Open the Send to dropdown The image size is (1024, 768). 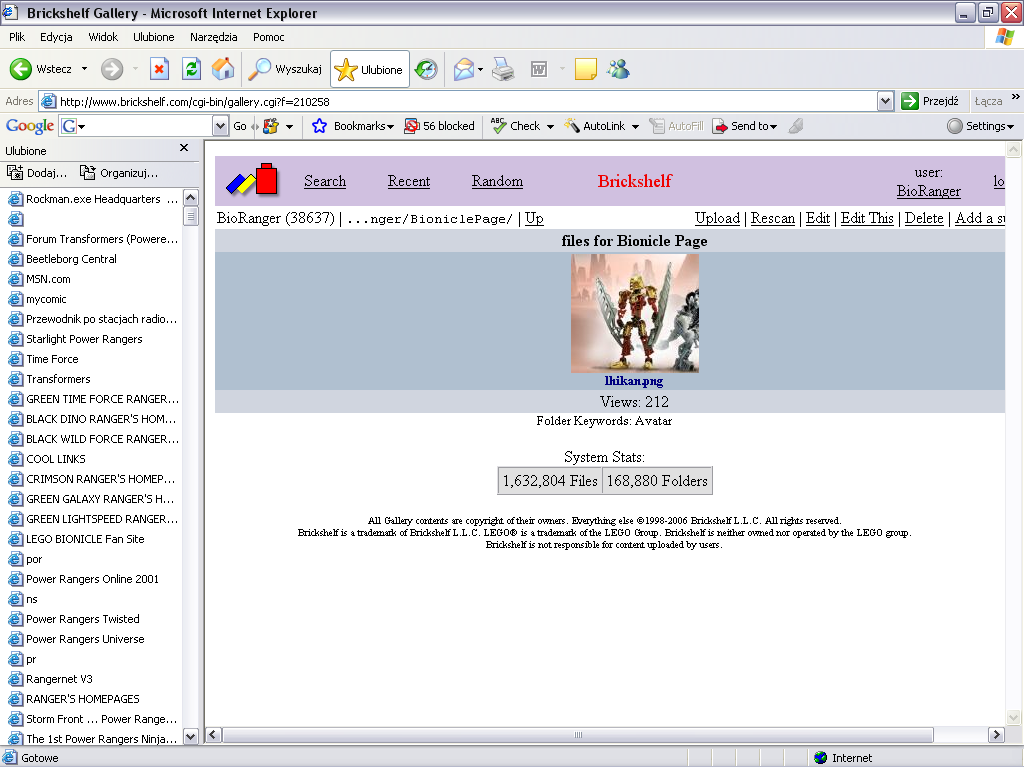[x=774, y=127]
